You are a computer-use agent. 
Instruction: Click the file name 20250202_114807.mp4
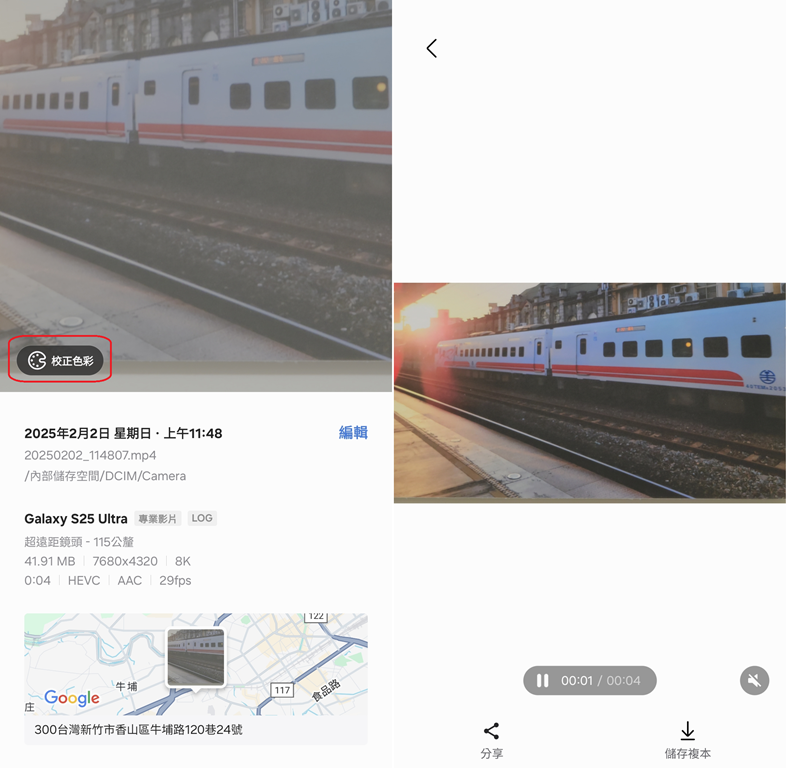[x=90, y=455]
